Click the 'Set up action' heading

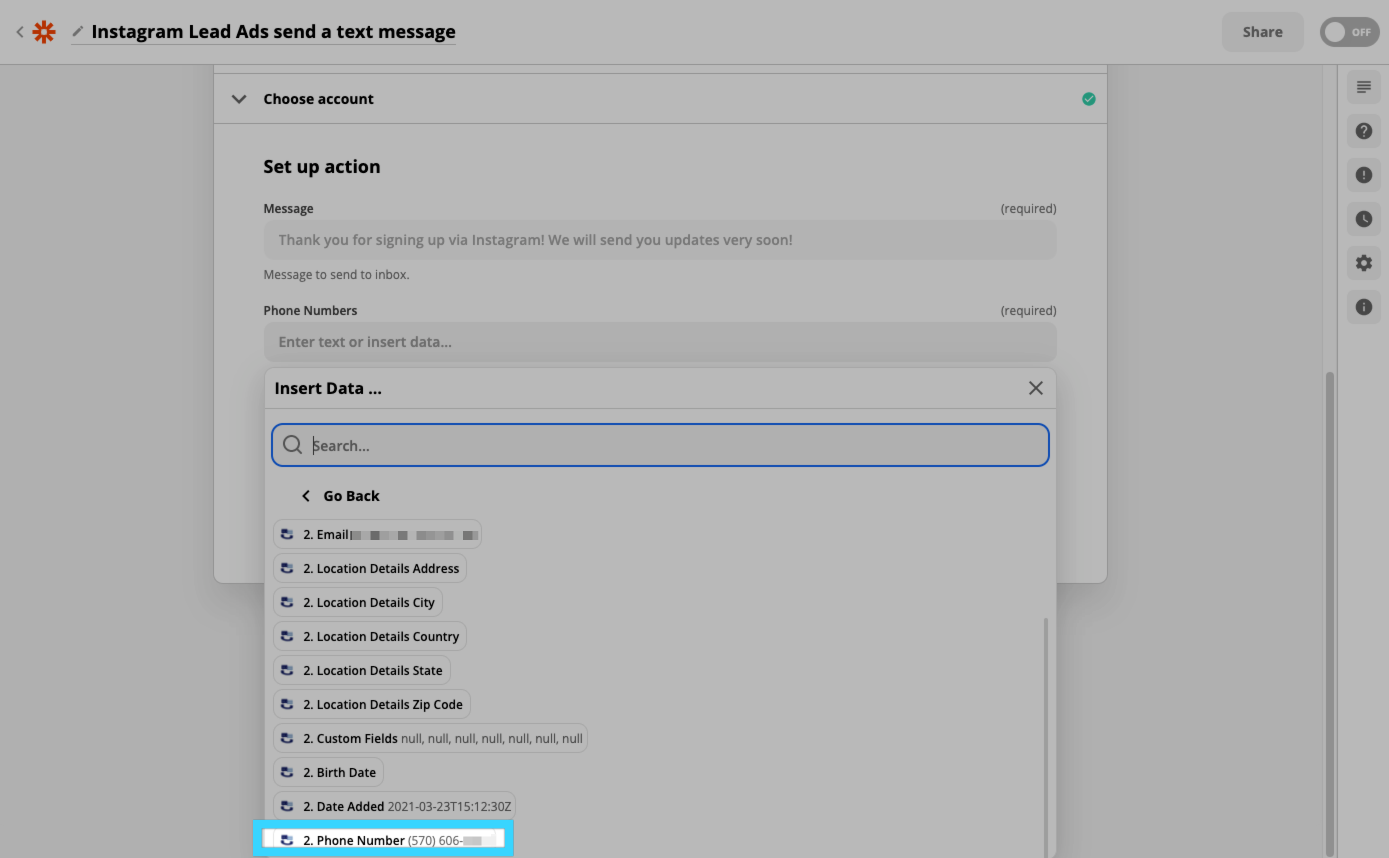(322, 167)
